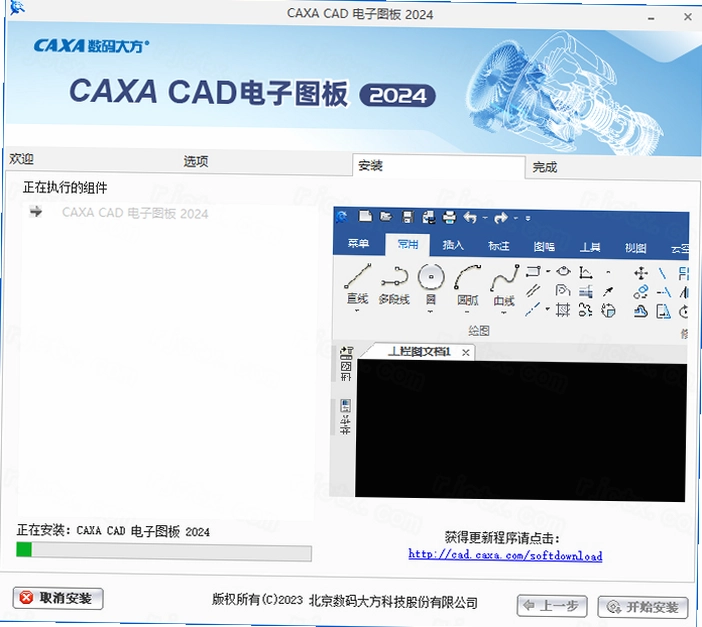Click Undo arrow in preview toolbar
This screenshot has height=627, width=702.
coord(470,218)
